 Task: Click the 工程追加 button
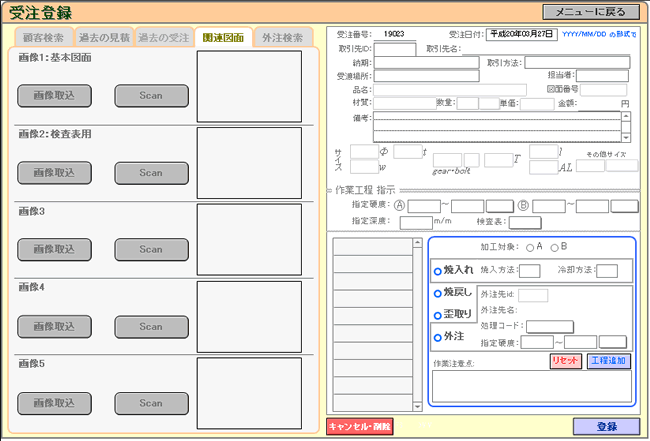tap(608, 361)
